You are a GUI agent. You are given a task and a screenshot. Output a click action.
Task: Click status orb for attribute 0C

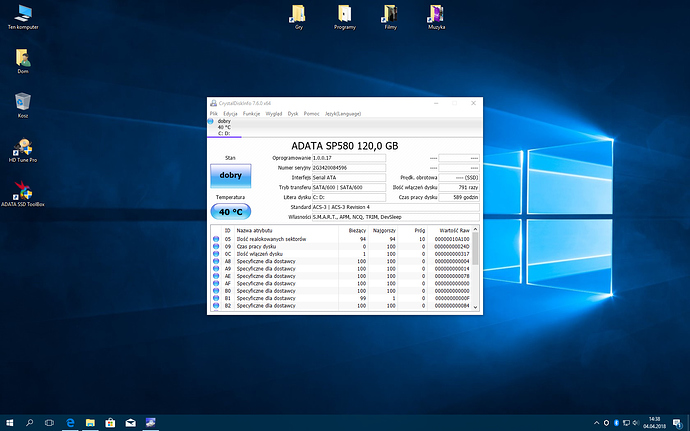tap(216, 254)
